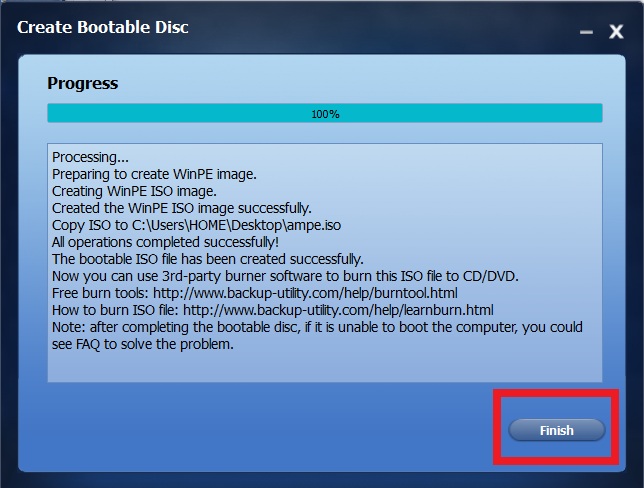Viewport: 644px width, 488px height.
Task: Click the Progress heading
Action: point(83,83)
